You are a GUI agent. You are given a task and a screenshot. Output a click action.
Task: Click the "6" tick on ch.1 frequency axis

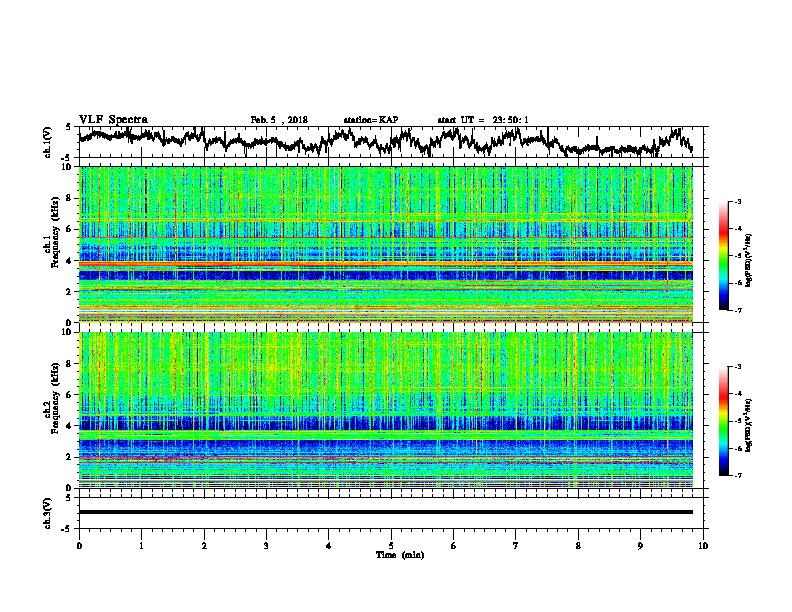70,229
